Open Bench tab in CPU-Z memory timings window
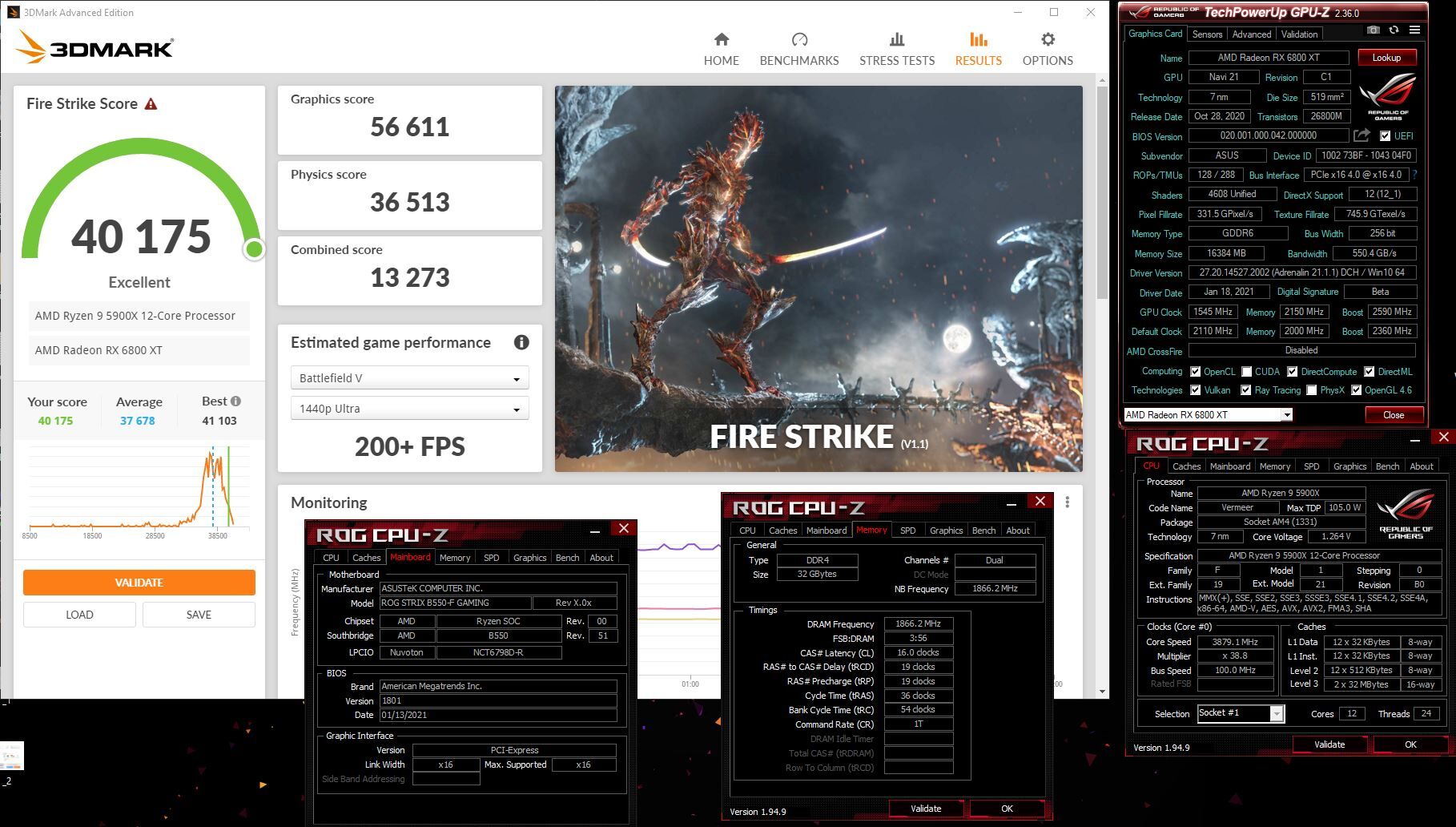The width and height of the screenshot is (1456, 827). point(983,530)
